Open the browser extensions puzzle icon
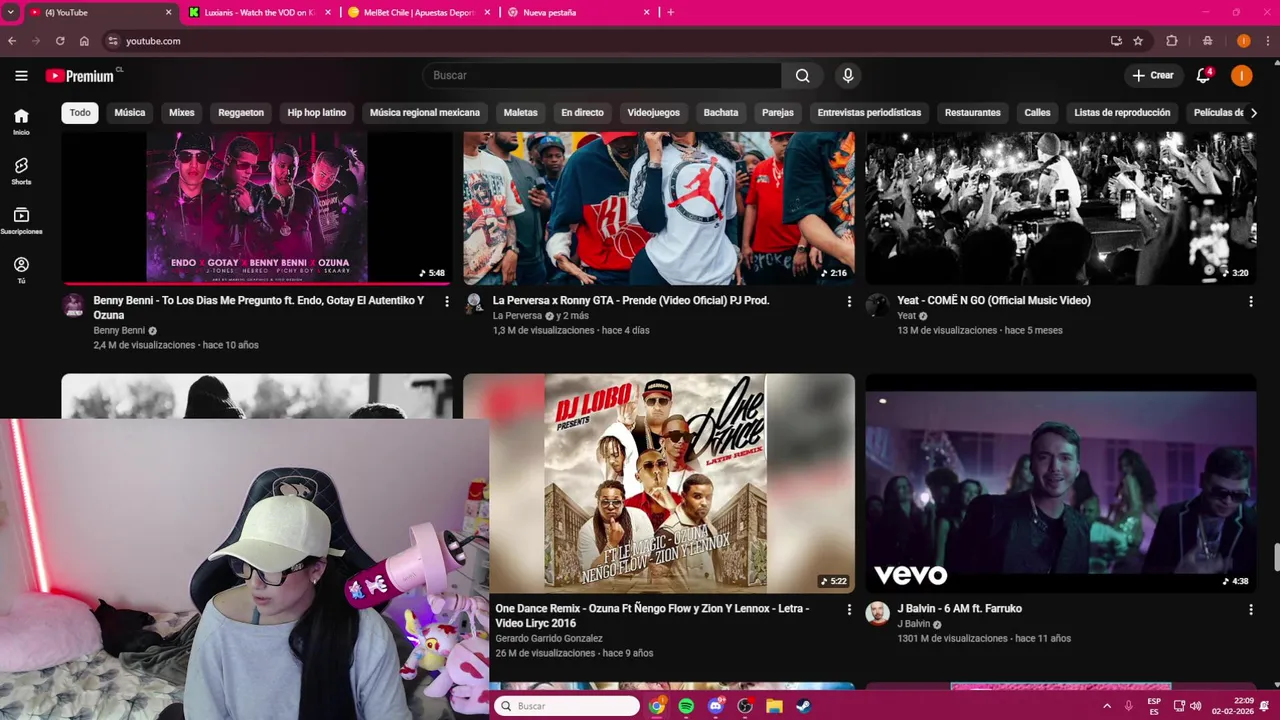The width and height of the screenshot is (1280, 720). coord(1172,41)
